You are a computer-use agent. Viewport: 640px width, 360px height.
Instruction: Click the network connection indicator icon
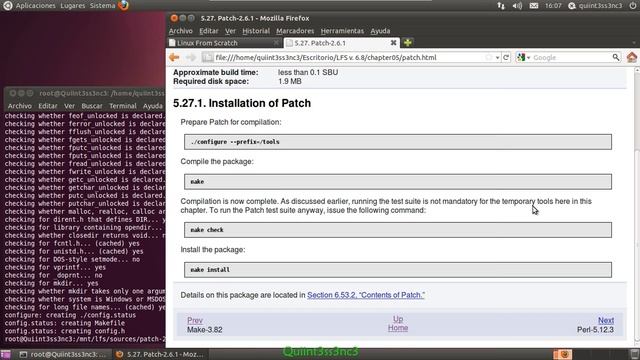point(501,6)
